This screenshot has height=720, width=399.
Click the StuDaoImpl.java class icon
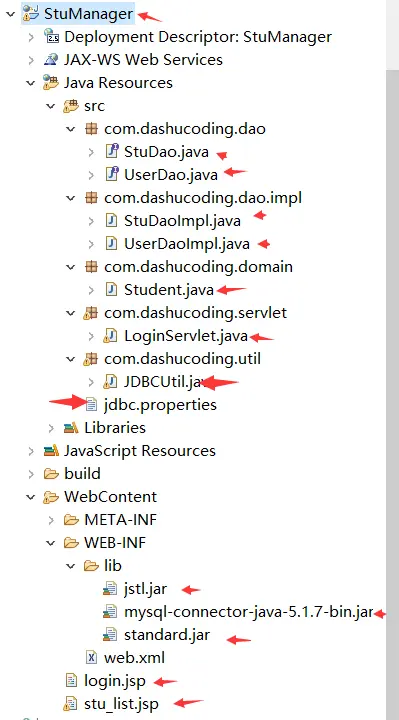[x=111, y=220]
